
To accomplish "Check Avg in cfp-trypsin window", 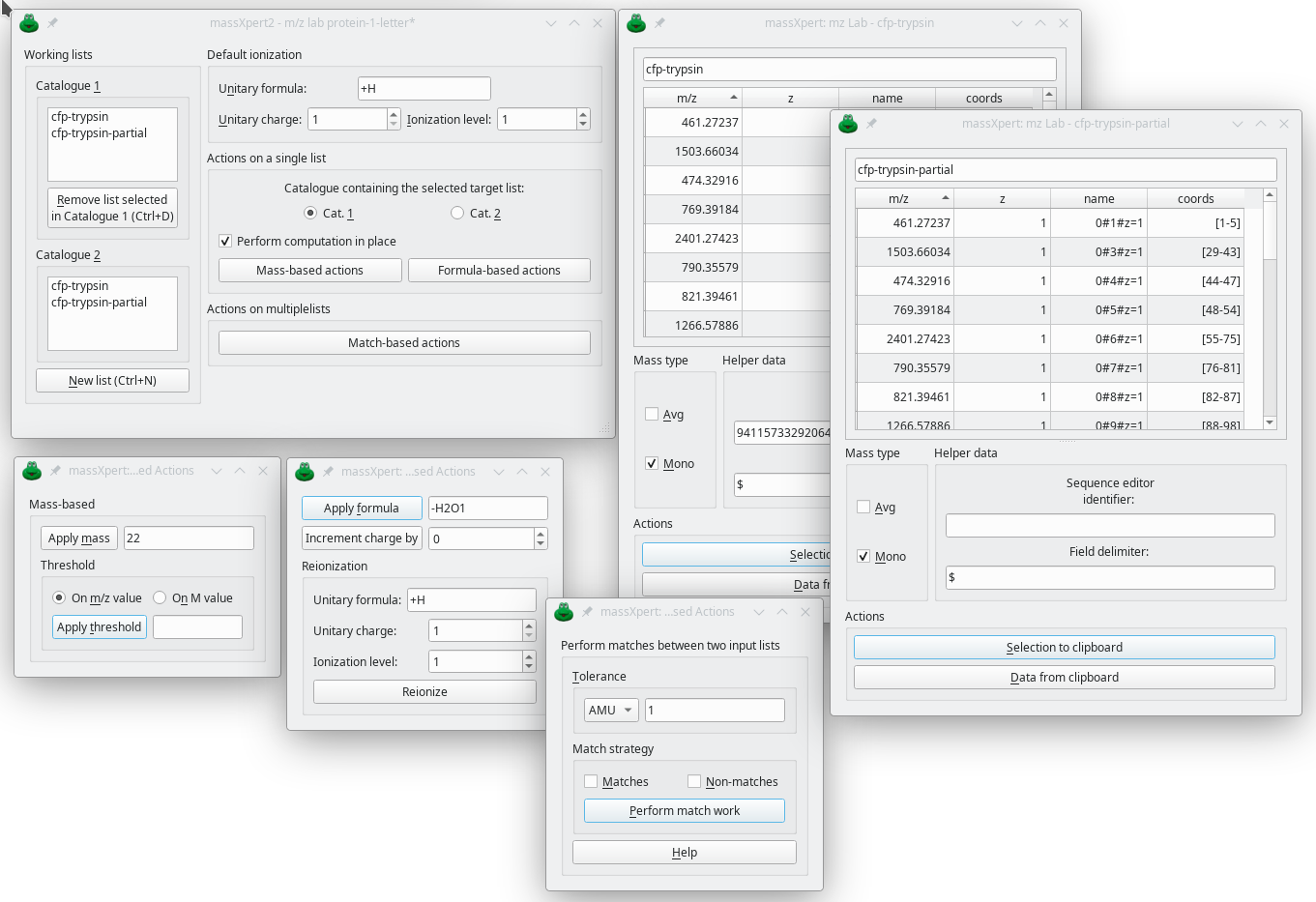I will [652, 414].
